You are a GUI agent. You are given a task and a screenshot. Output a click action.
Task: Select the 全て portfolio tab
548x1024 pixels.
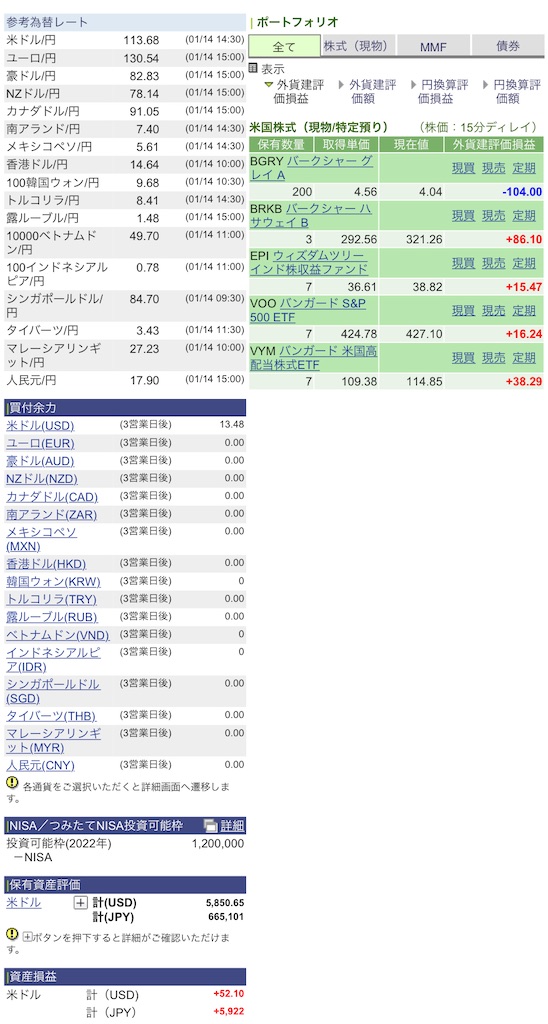tap(283, 46)
